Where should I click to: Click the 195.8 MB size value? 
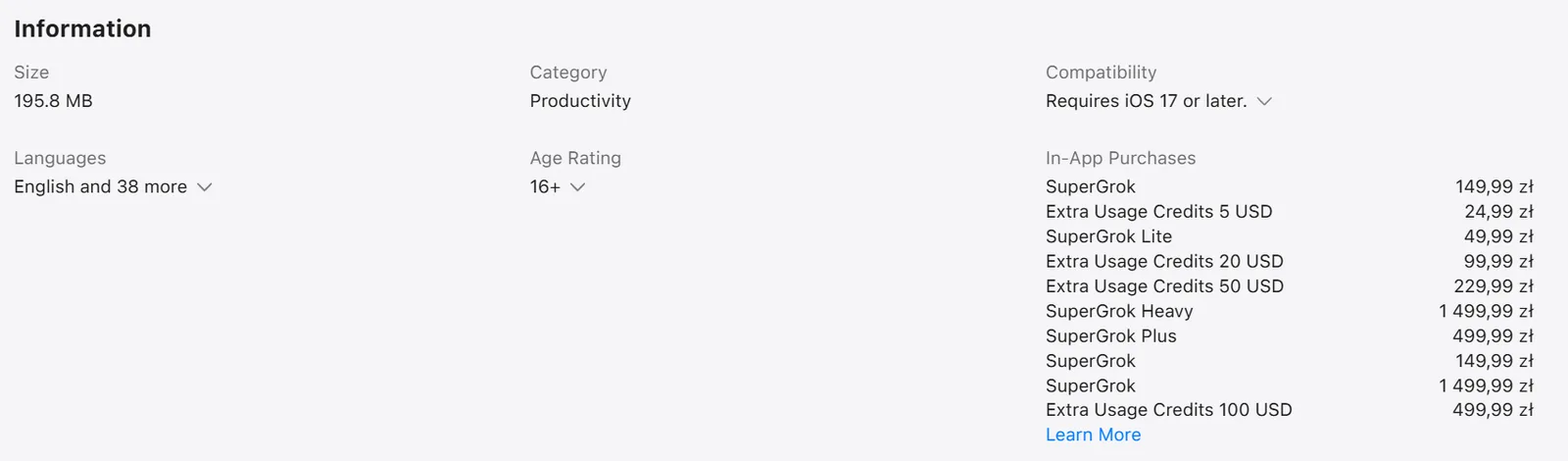click(53, 101)
